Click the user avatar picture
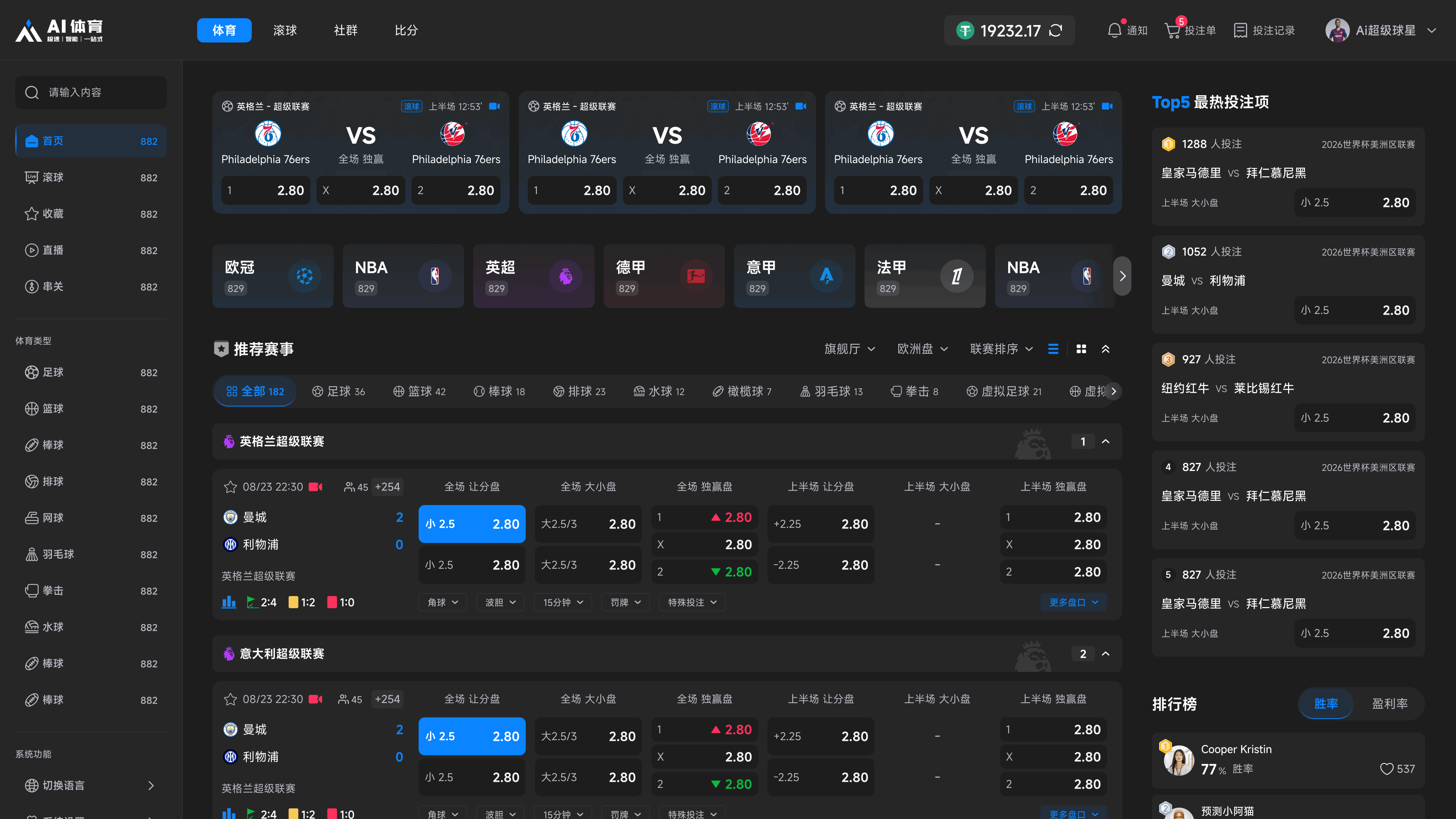This screenshot has height=819, width=1456. click(1337, 30)
